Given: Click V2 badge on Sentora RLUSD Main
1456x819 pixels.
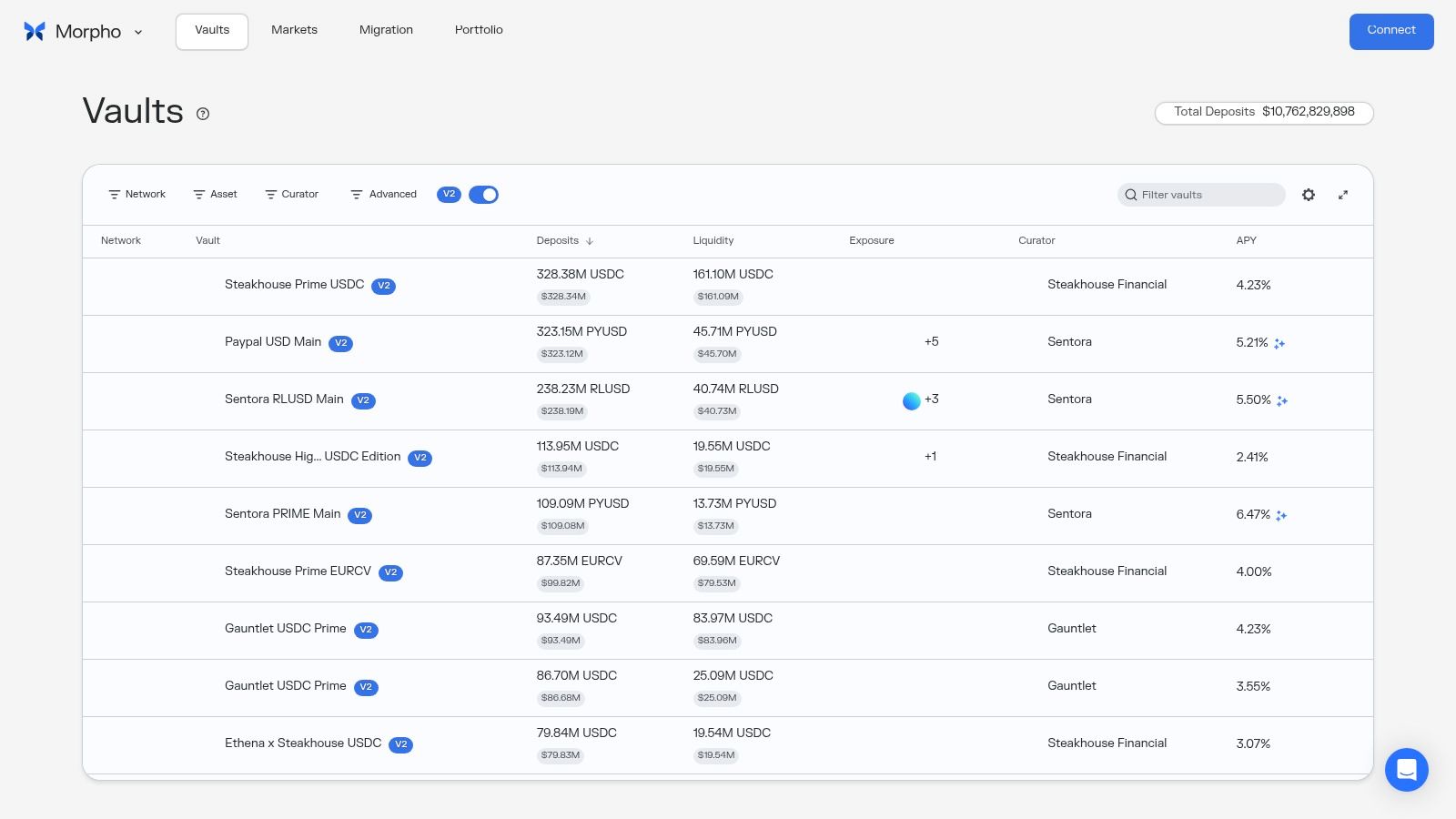Looking at the screenshot, I should coord(363,400).
